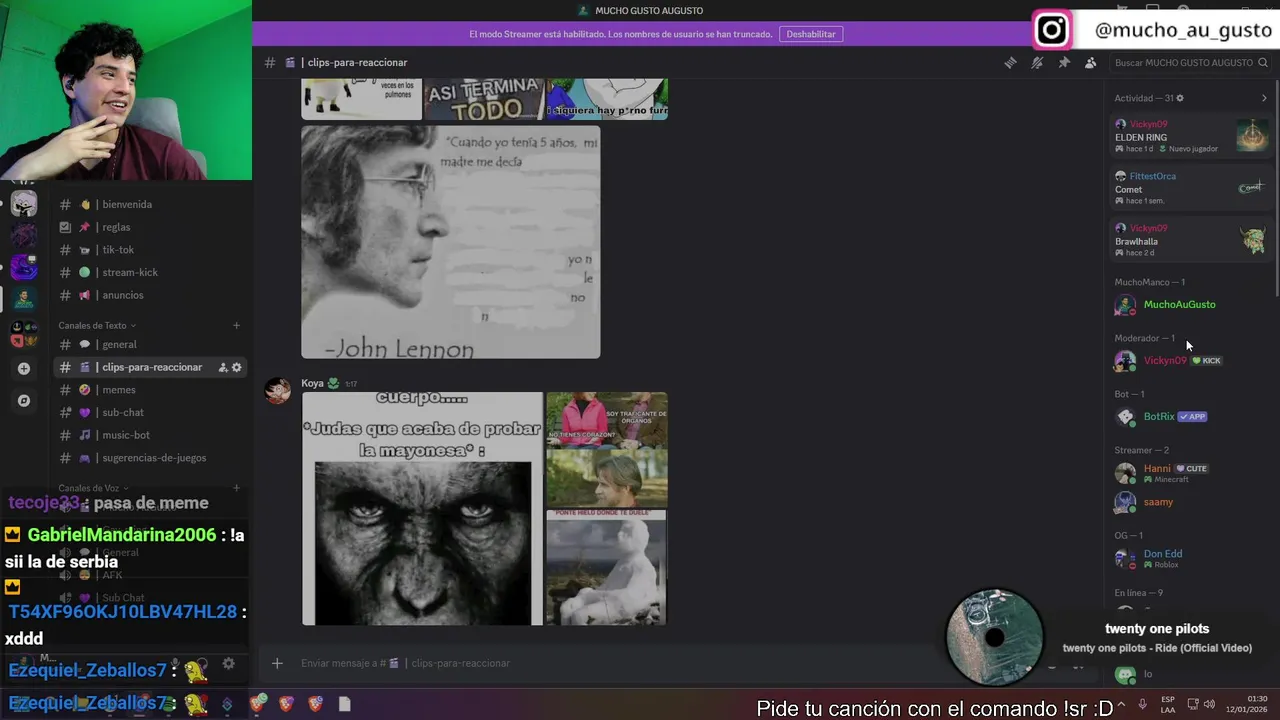The image size is (1280, 720).
Task: Expand the Actividad panel chevron
Action: (x=1264, y=98)
